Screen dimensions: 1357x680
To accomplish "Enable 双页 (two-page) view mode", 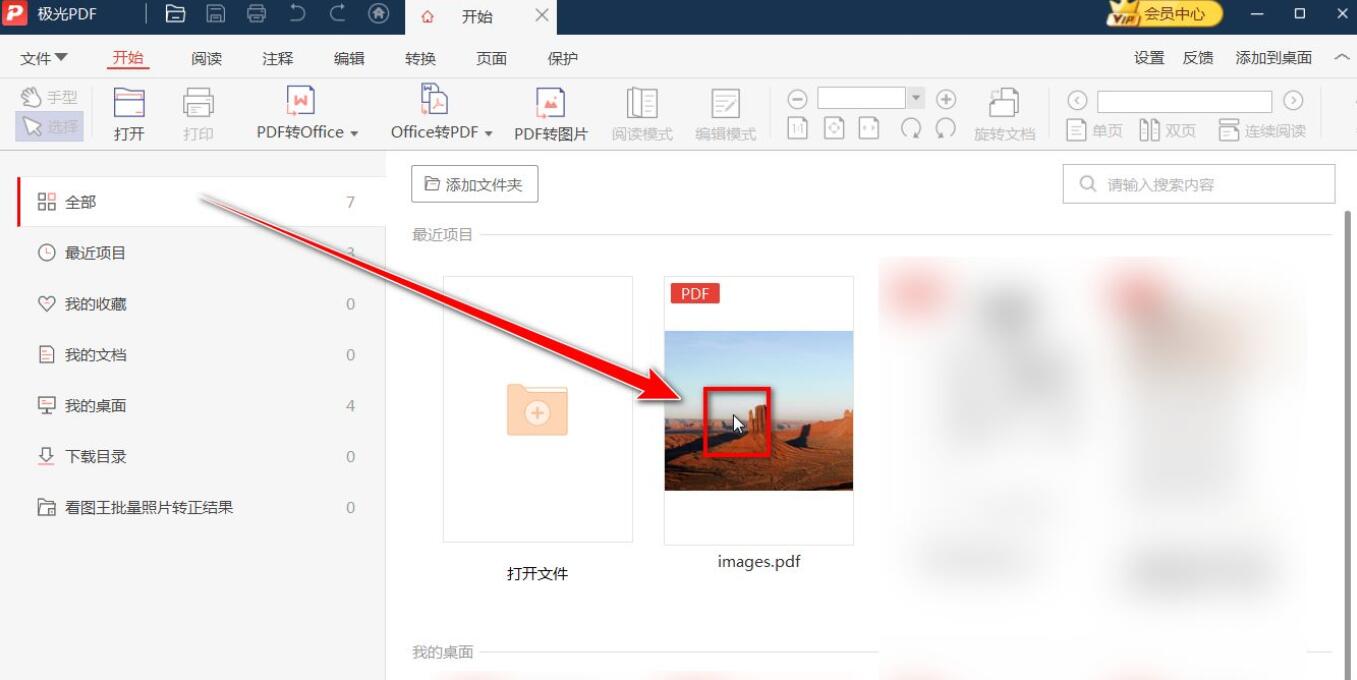I will click(x=1166, y=130).
